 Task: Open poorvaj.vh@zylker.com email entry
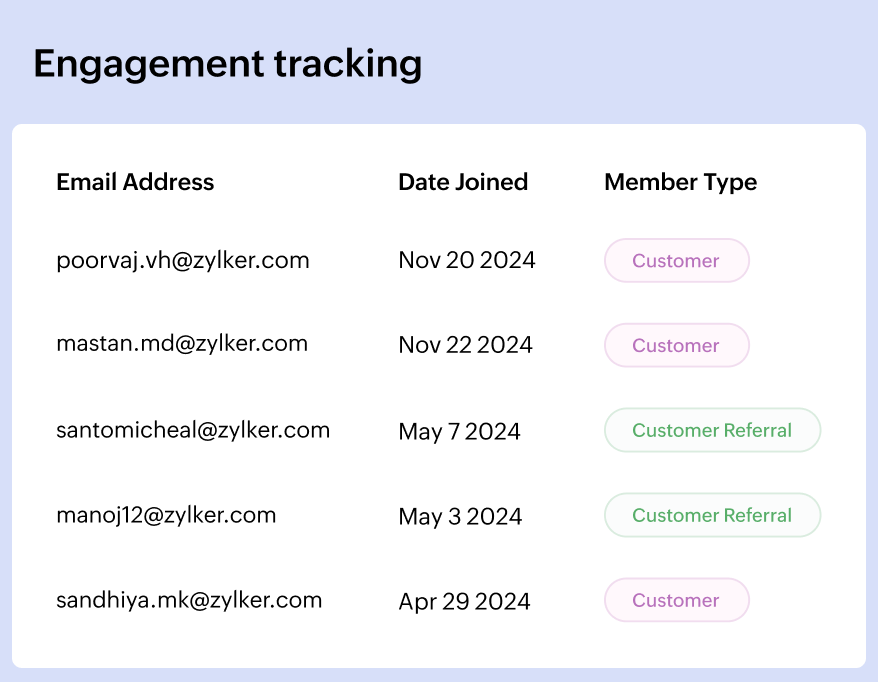pos(183,261)
